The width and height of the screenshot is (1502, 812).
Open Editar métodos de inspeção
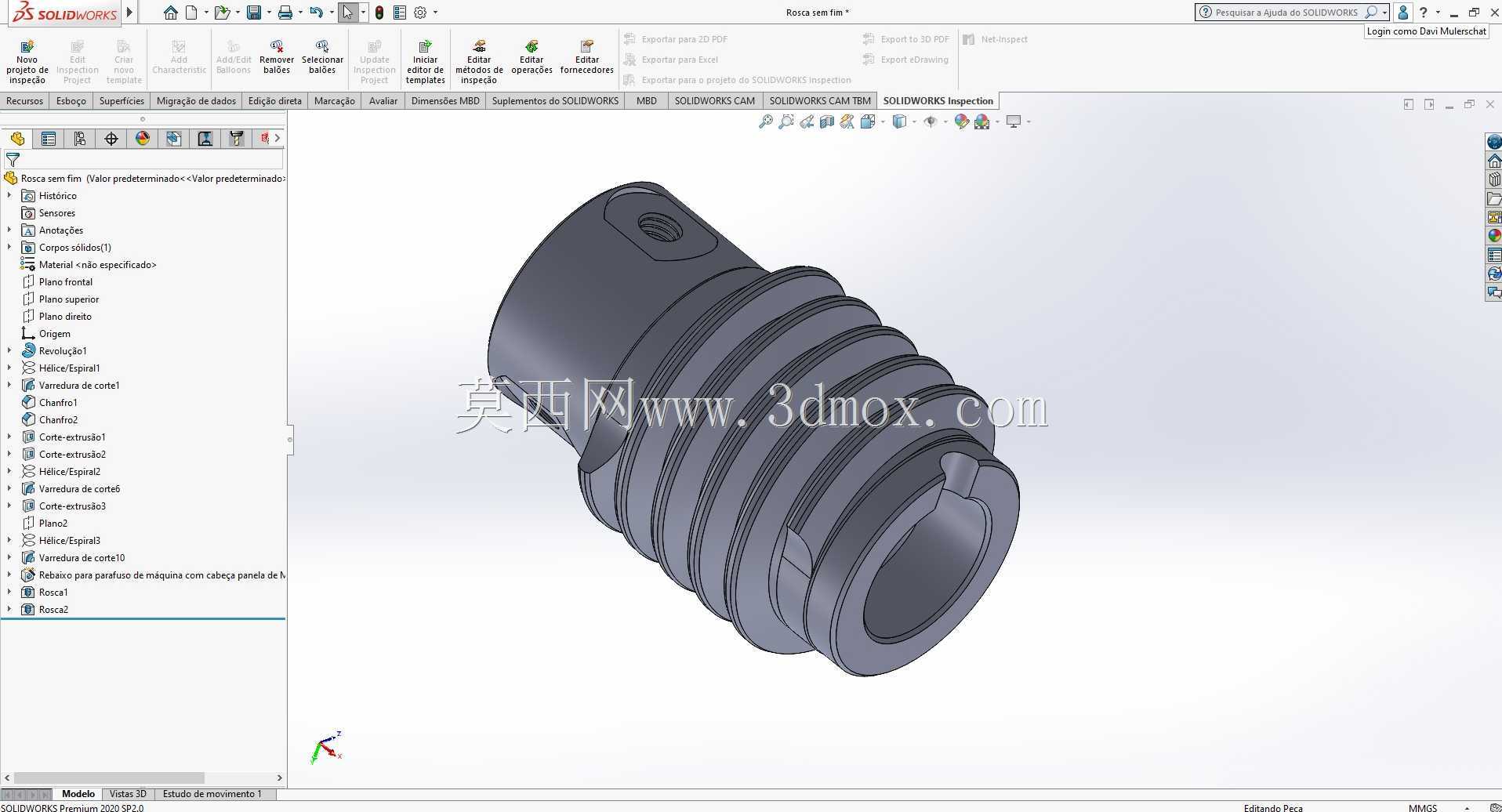pos(479,62)
